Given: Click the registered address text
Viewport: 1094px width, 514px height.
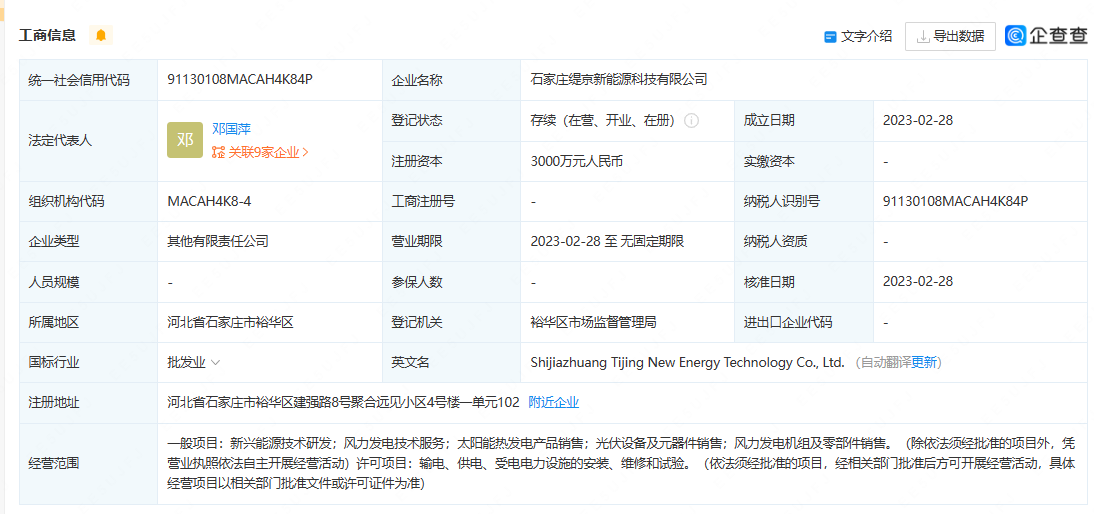Looking at the screenshot, I should (x=343, y=402).
